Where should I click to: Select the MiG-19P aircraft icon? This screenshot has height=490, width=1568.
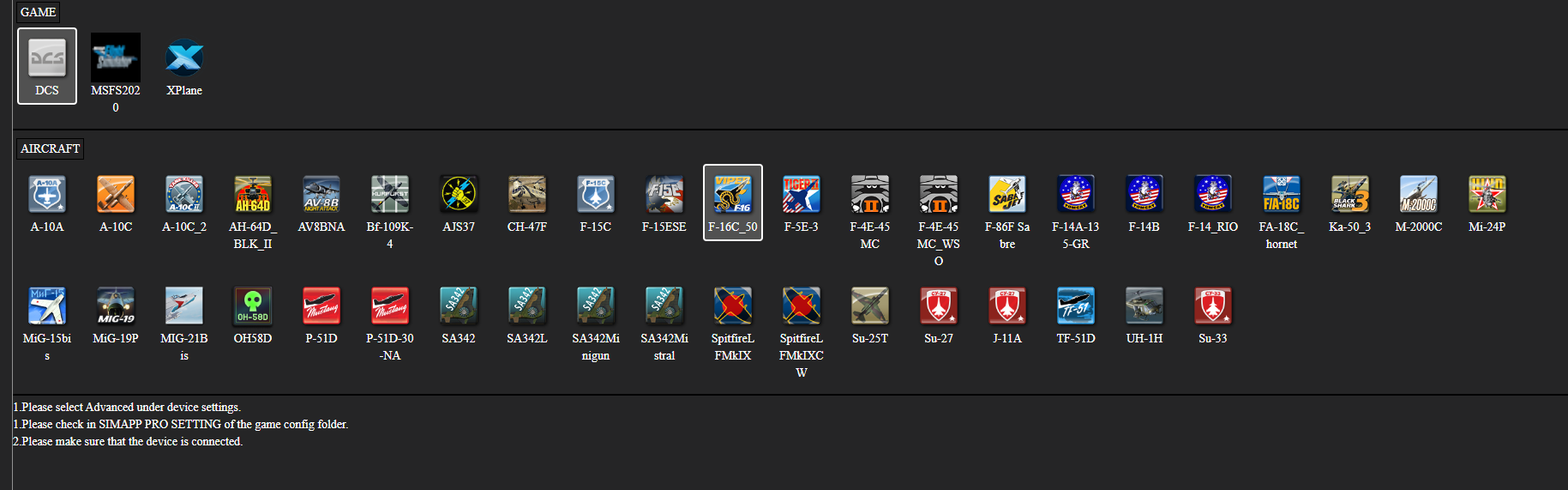click(116, 305)
